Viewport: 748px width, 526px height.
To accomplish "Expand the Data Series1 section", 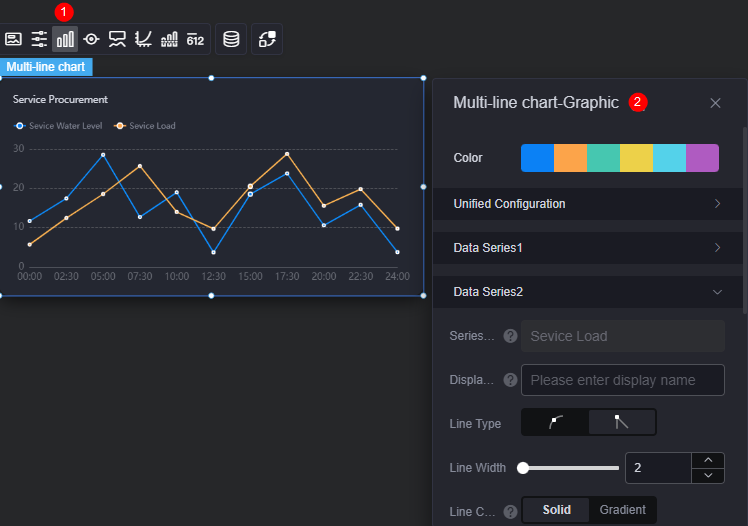I will click(588, 248).
